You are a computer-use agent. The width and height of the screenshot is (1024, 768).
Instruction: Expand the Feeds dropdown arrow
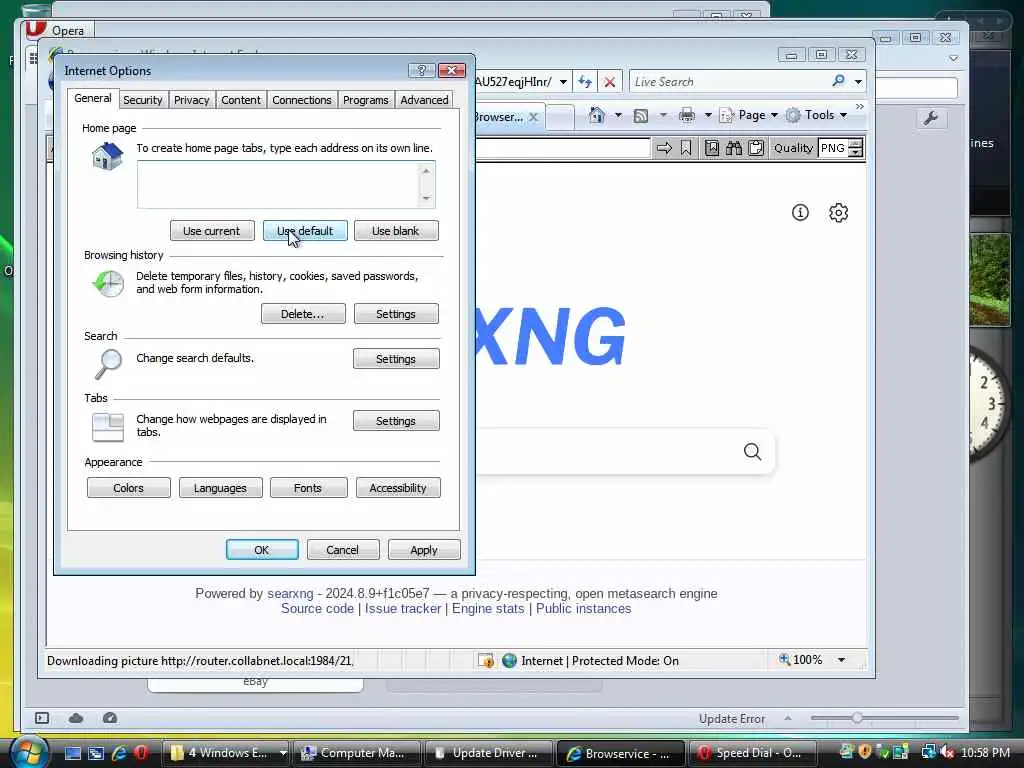click(663, 116)
